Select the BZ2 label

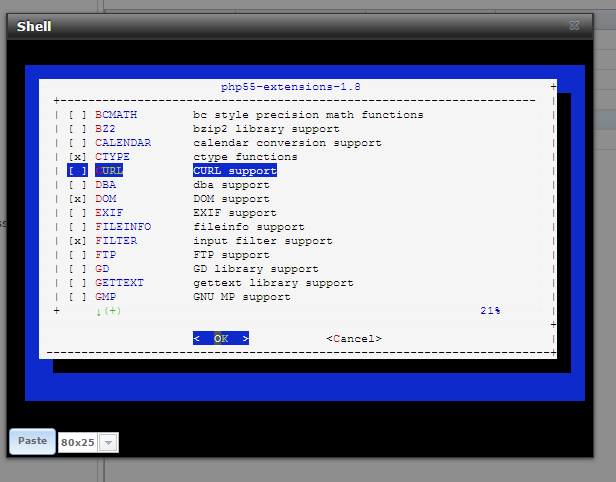click(105, 129)
